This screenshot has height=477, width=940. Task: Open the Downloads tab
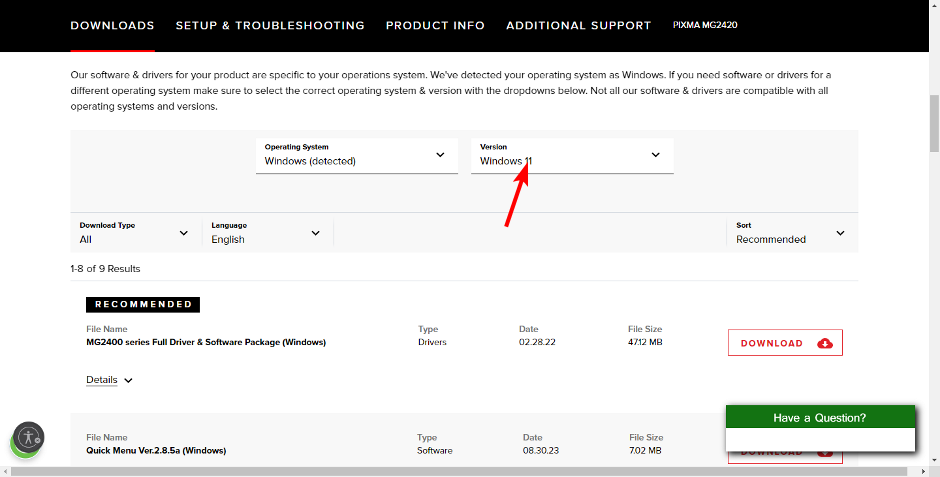pos(112,26)
